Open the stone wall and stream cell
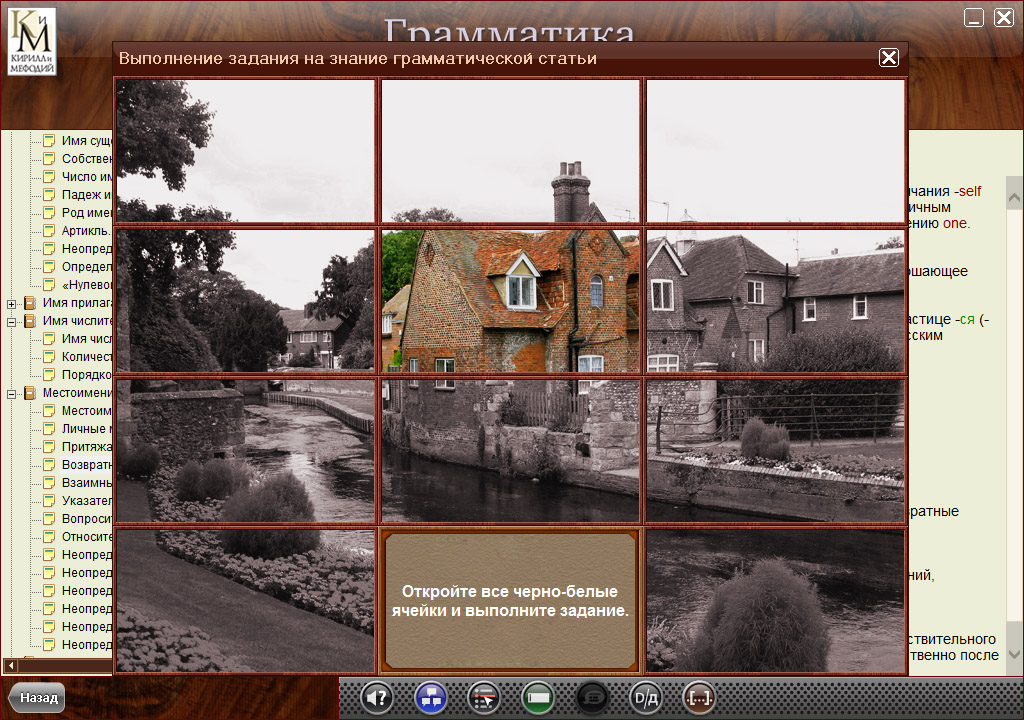The image size is (1024, 720). tap(246, 451)
